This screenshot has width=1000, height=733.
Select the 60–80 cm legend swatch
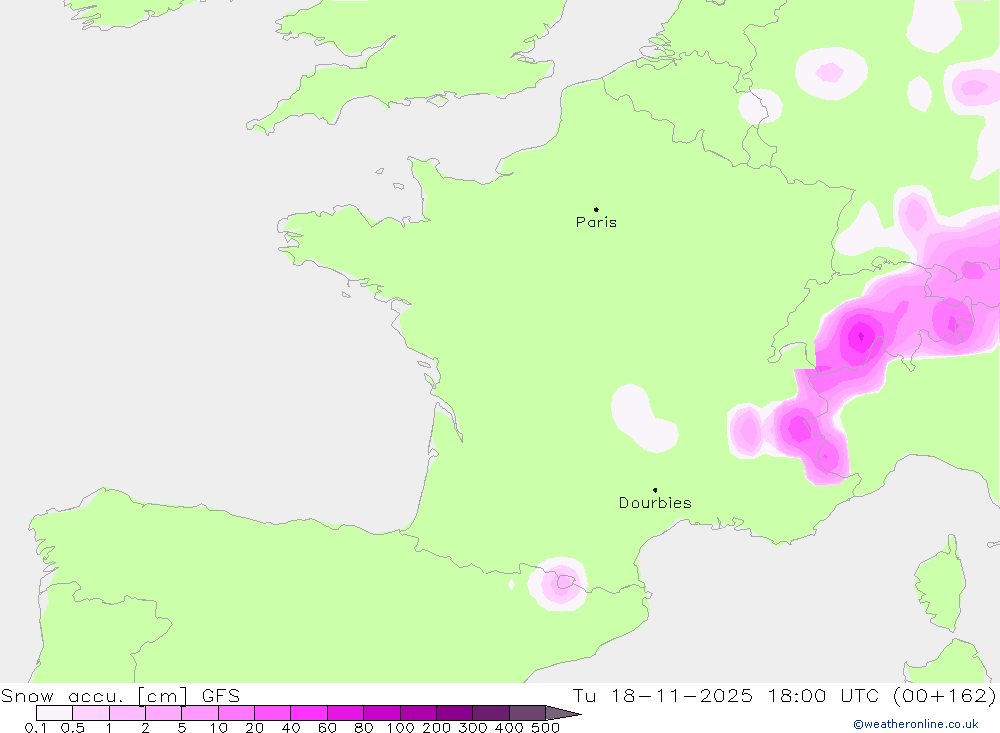[x=346, y=713]
